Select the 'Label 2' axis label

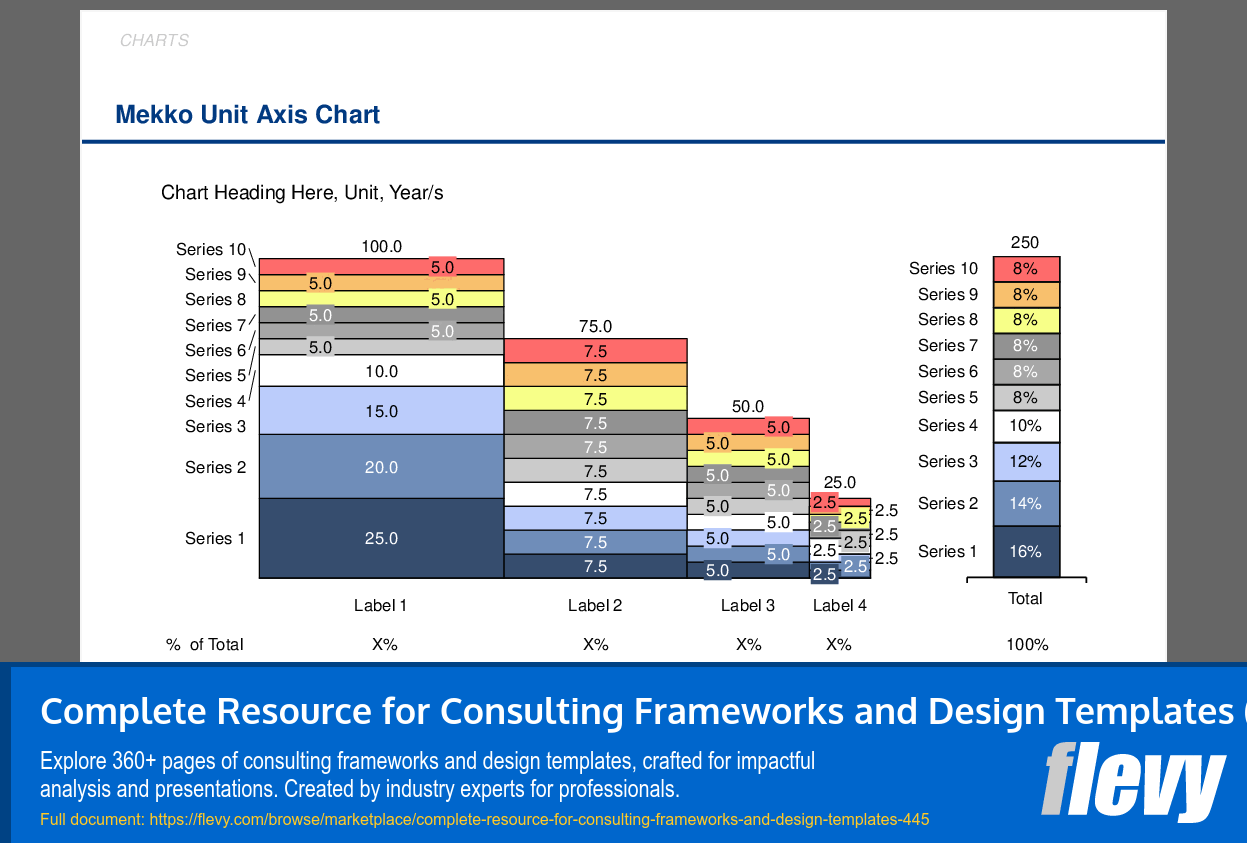pos(595,605)
